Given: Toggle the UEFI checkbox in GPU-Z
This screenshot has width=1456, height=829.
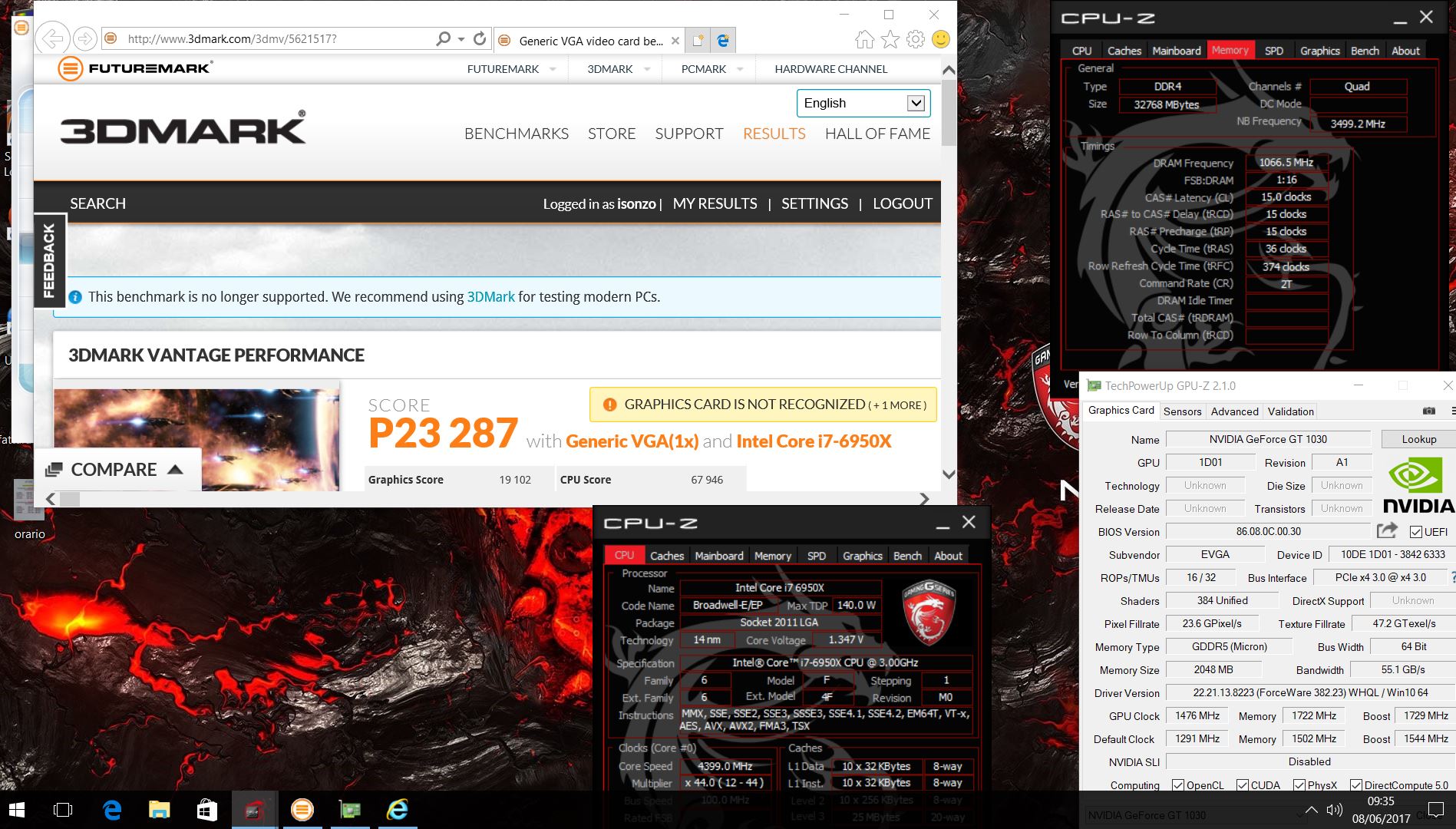Looking at the screenshot, I should pos(1416,531).
